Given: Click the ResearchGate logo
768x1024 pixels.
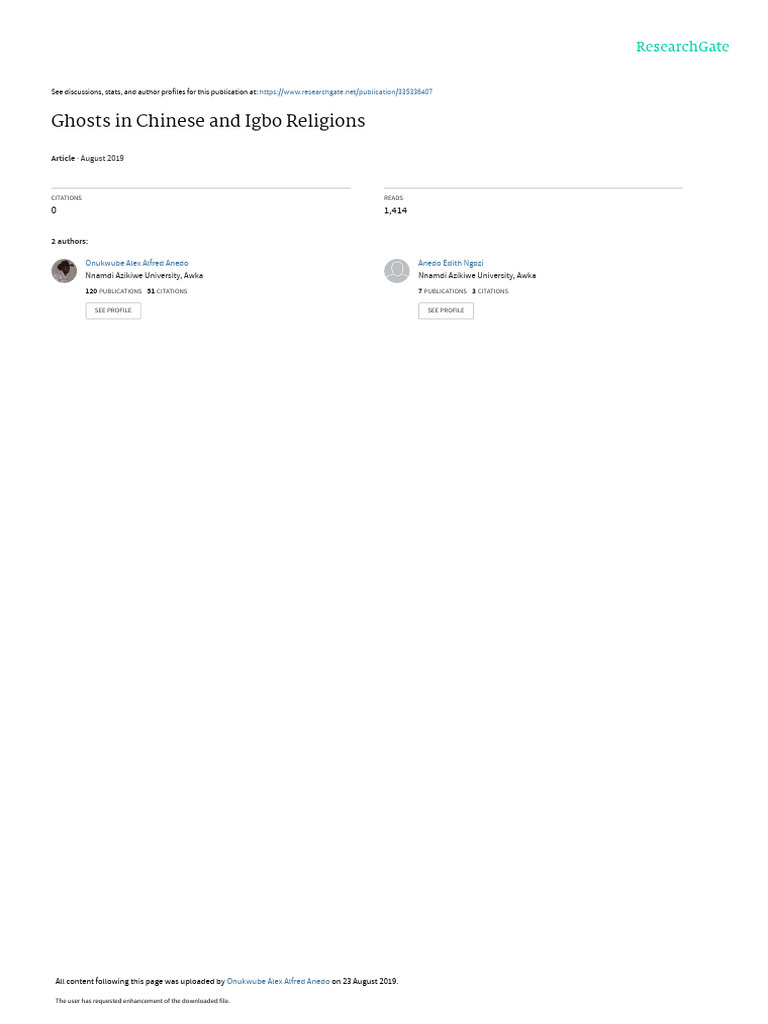Looking at the screenshot, I should [682, 47].
